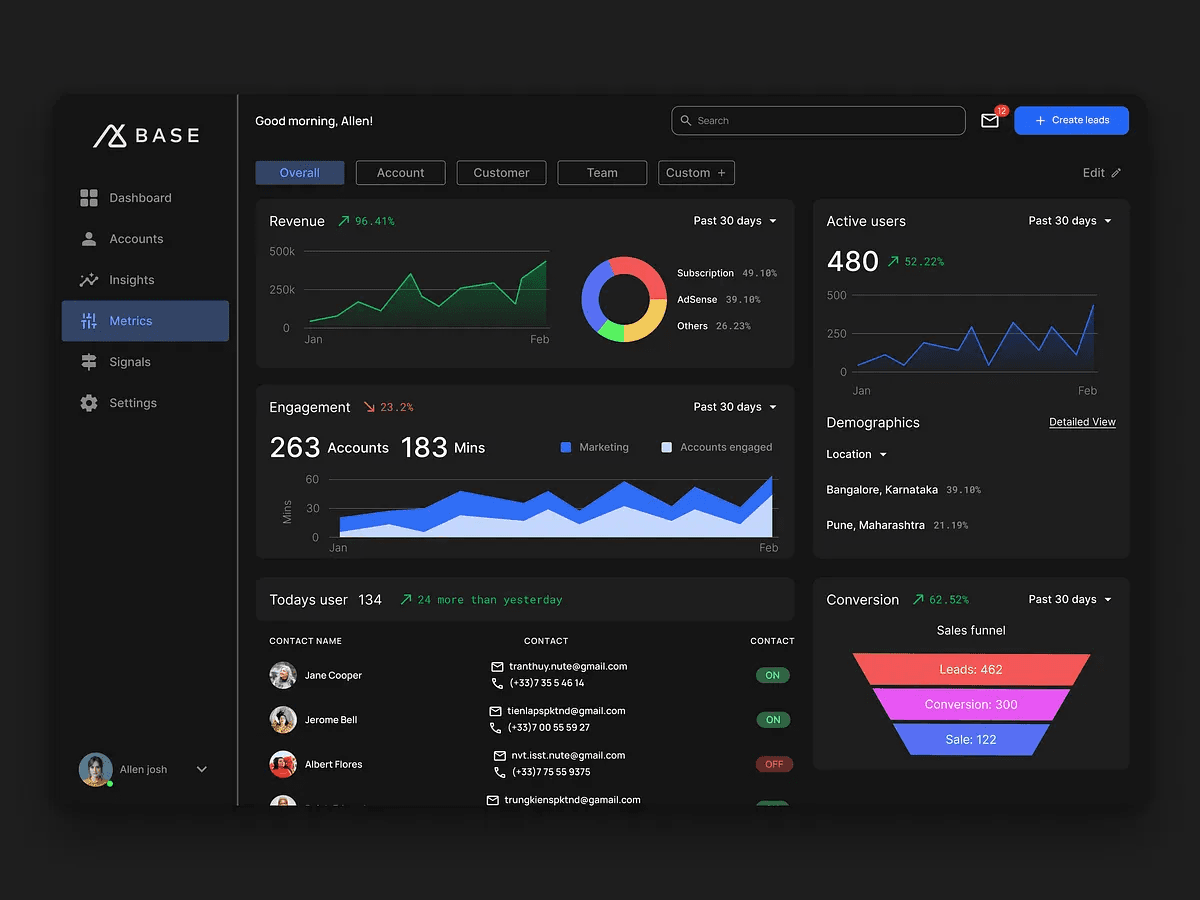Toggle Jane Cooper's ON switch
Screen dimensions: 1200x900
point(773,675)
